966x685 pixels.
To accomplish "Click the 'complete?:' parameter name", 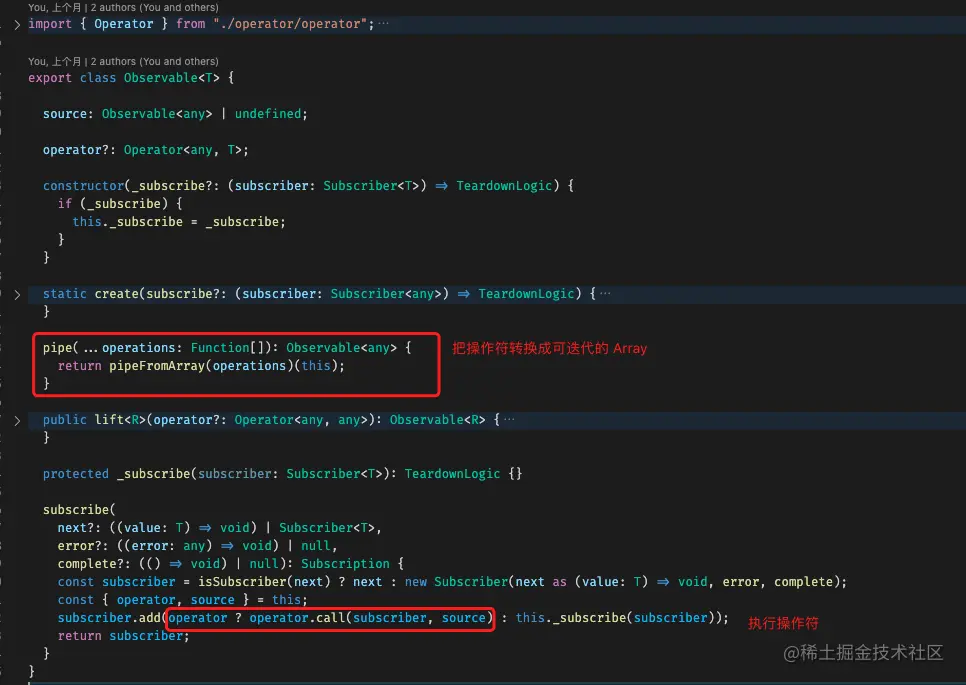I will pos(94,564).
